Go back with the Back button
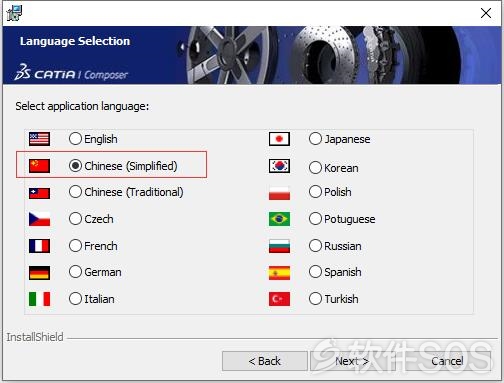 [265, 361]
